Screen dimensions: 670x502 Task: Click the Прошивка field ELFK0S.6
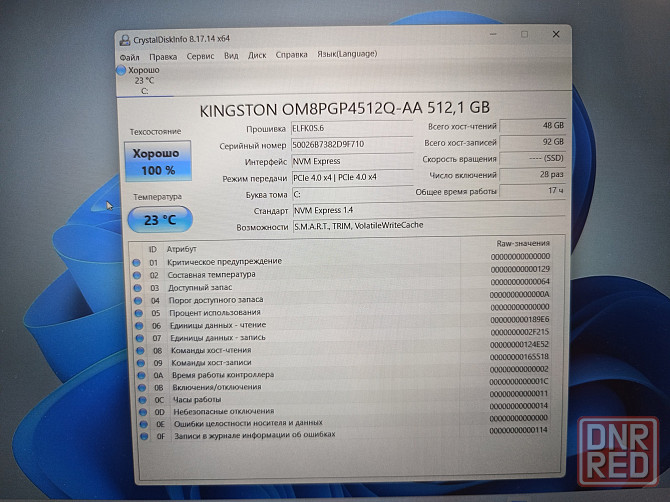352,128
